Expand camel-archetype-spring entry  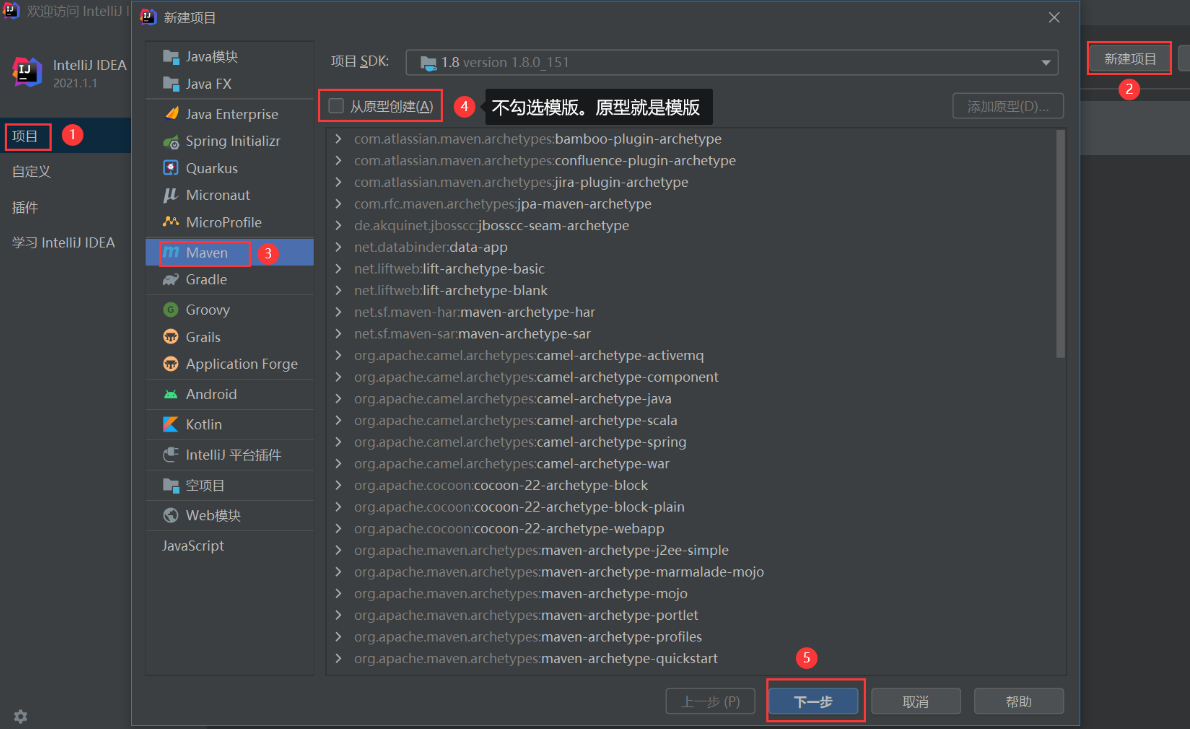point(338,442)
